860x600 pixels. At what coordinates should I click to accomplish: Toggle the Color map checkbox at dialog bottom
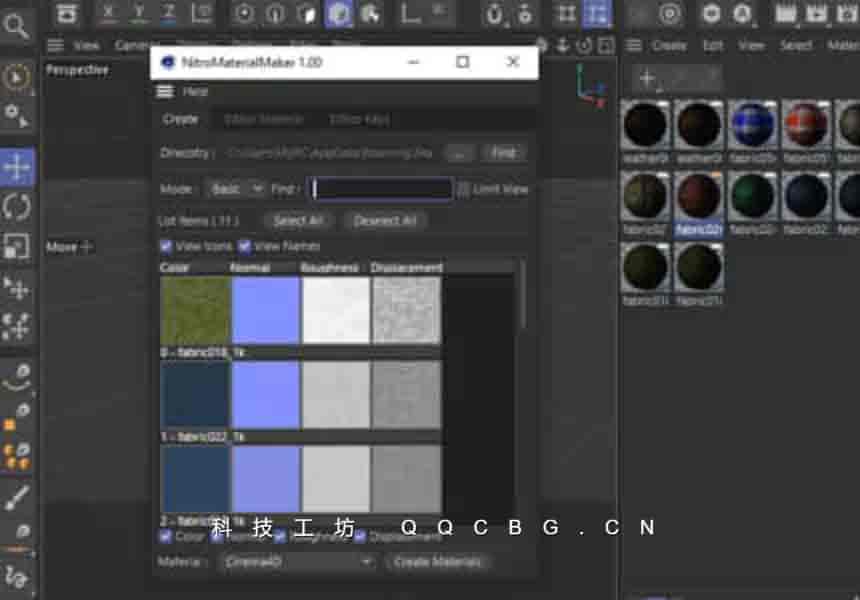coord(165,536)
